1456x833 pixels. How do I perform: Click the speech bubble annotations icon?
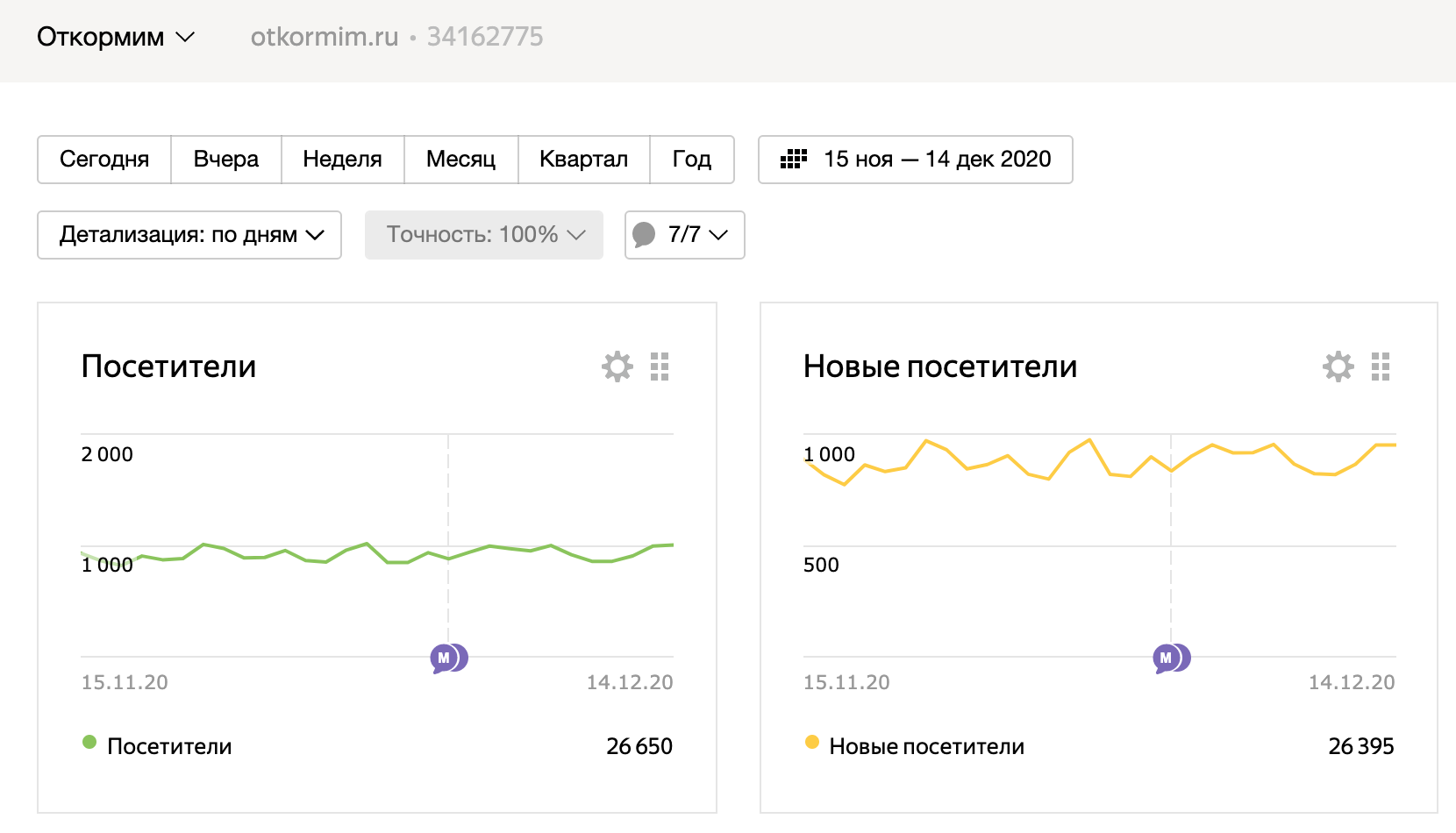[x=645, y=235]
